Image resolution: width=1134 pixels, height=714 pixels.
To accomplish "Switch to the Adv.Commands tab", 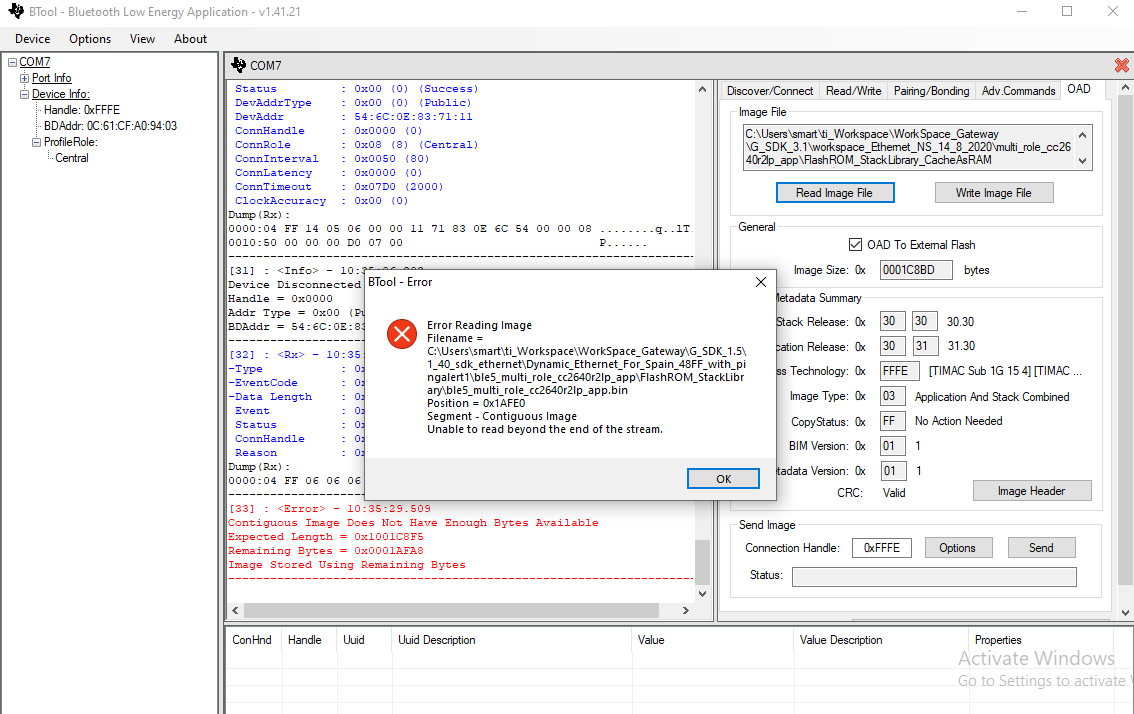I will 1018,90.
